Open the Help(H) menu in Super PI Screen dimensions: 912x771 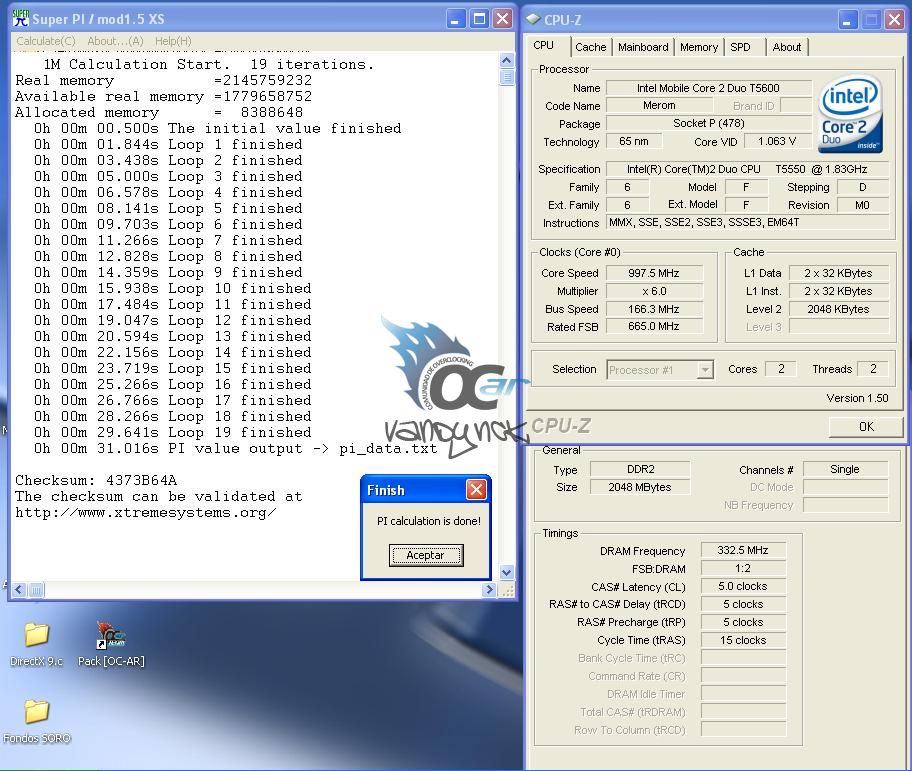click(173, 41)
